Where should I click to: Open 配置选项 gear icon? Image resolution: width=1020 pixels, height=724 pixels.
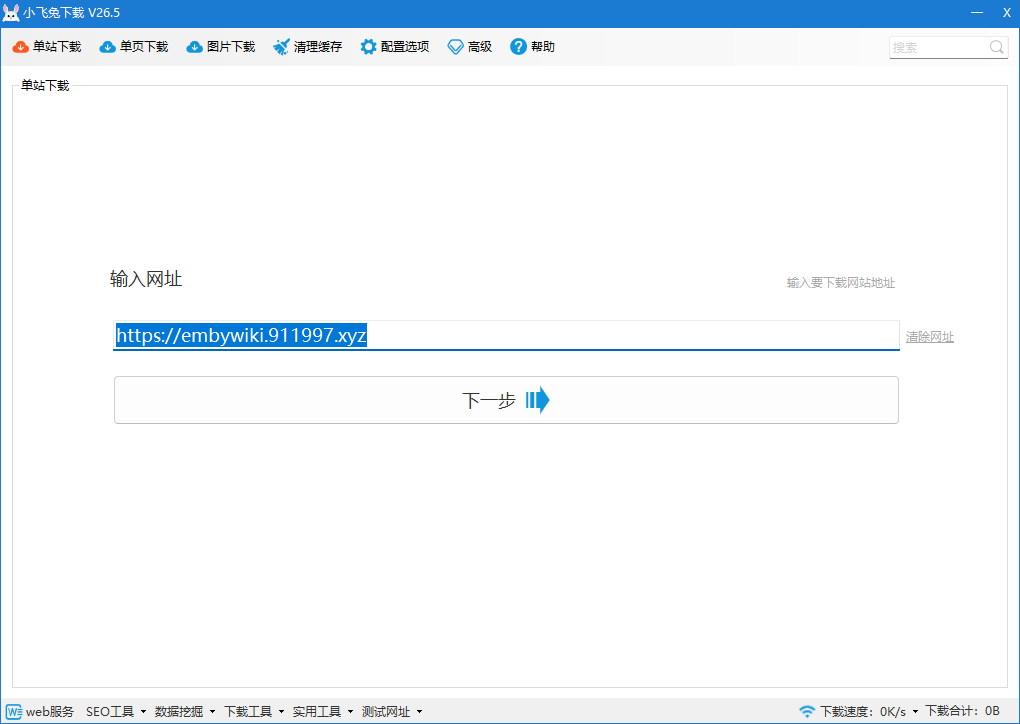click(x=368, y=47)
